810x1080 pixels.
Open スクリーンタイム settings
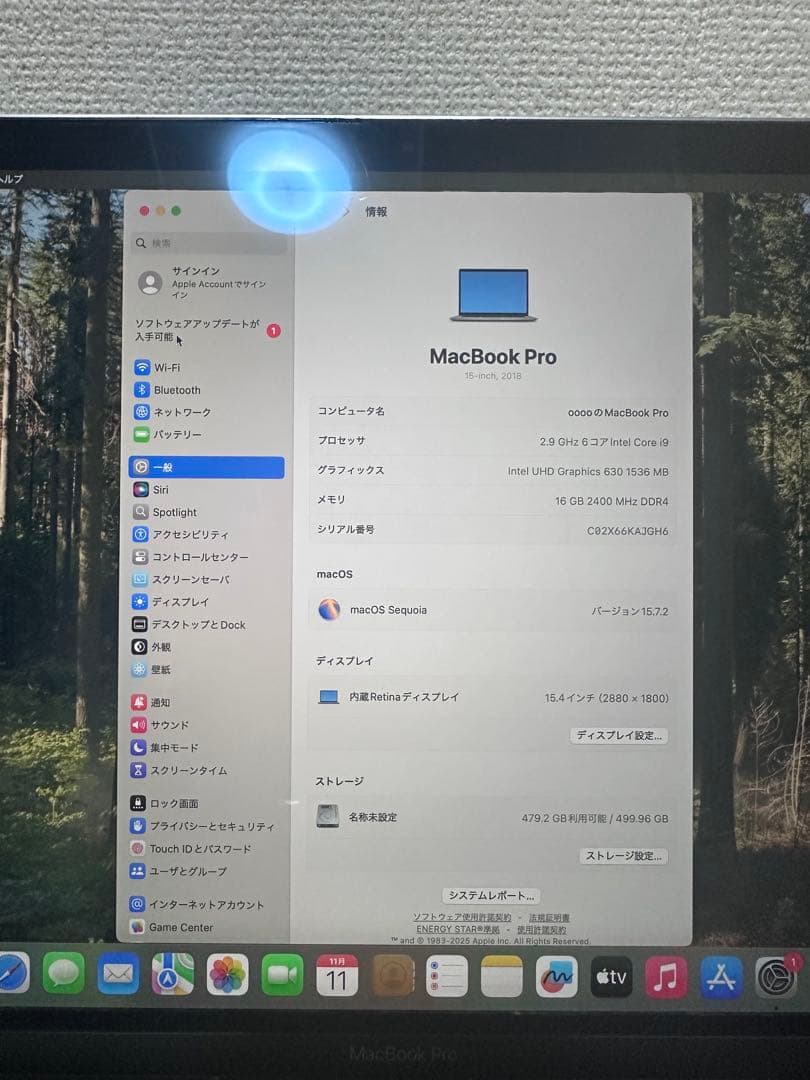click(x=179, y=770)
